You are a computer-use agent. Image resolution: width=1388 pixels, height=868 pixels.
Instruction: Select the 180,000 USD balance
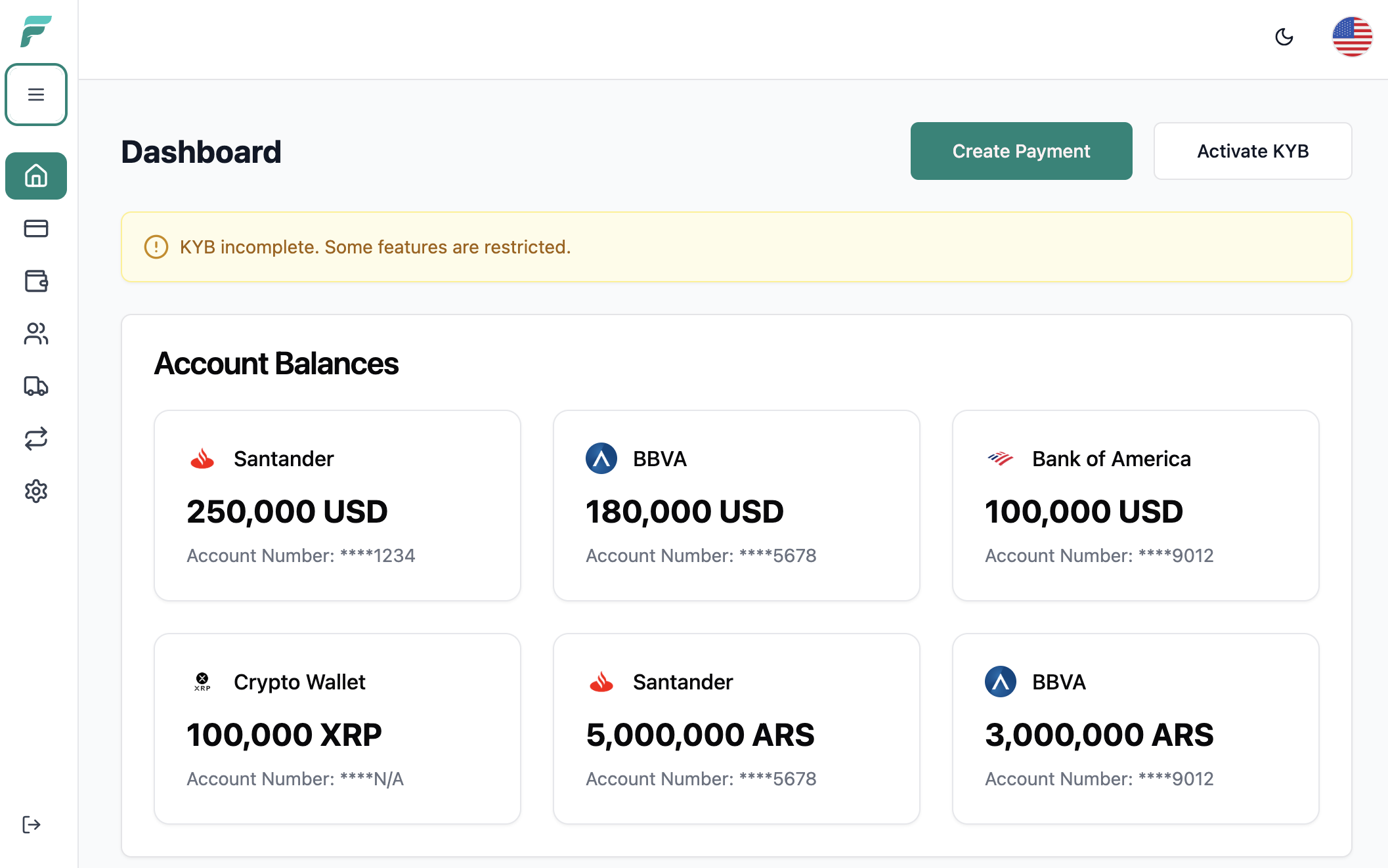(685, 511)
